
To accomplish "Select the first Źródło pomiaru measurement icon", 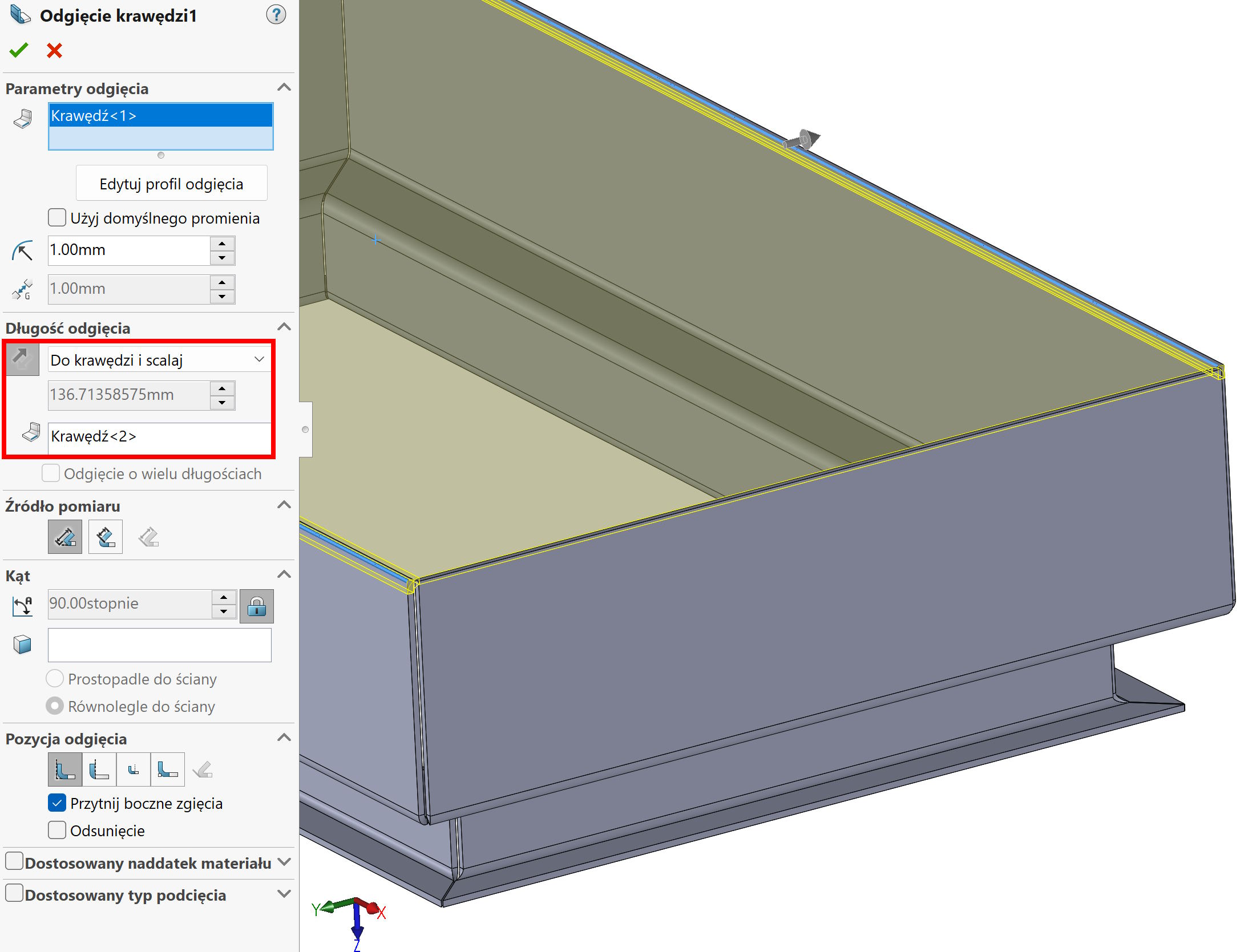I will [65, 537].
